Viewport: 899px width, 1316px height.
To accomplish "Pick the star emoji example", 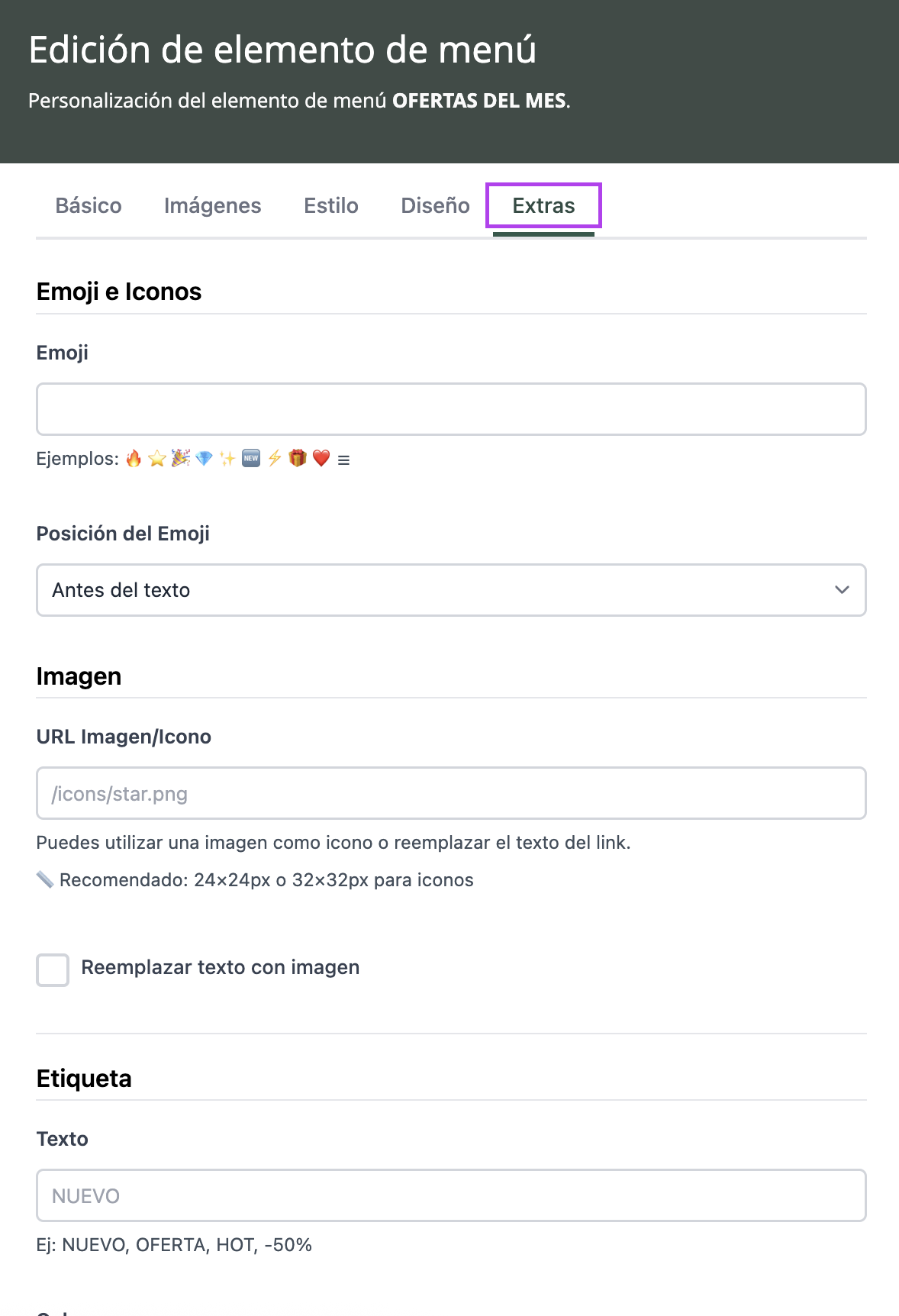I will pyautogui.click(x=157, y=459).
